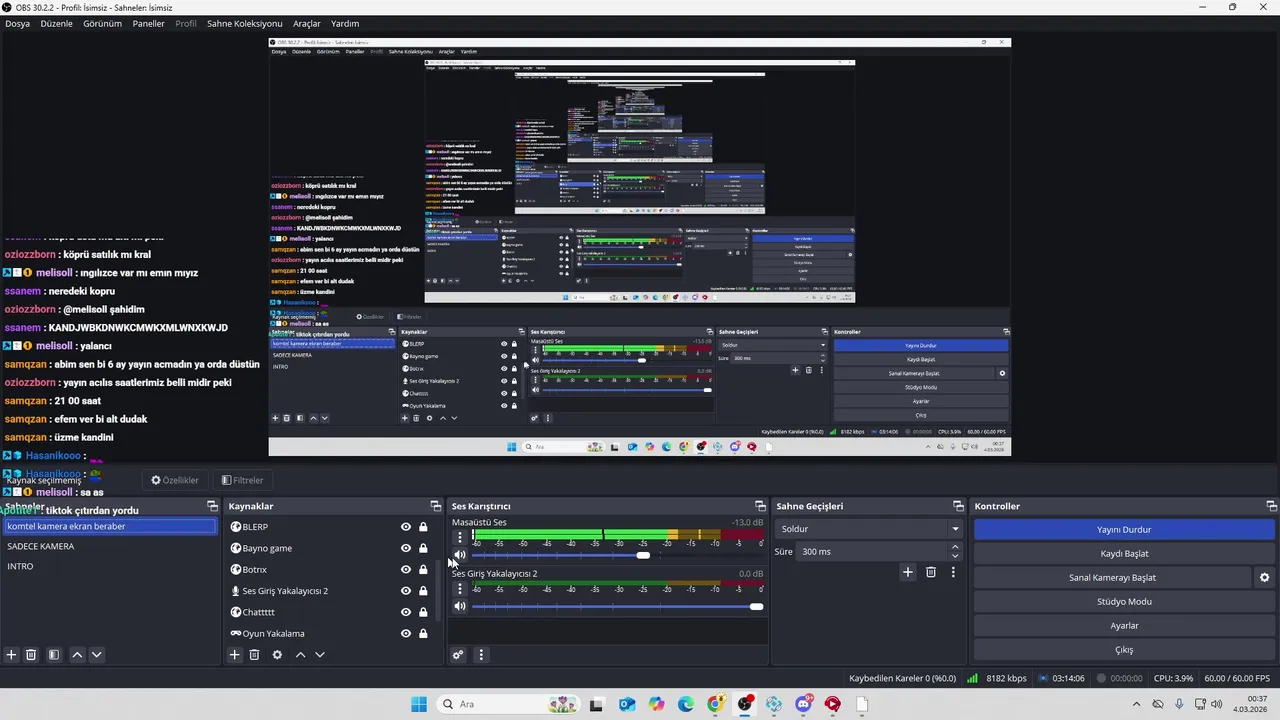Hide the Chattttt source
The width and height of the screenshot is (1280, 720).
coord(406,612)
